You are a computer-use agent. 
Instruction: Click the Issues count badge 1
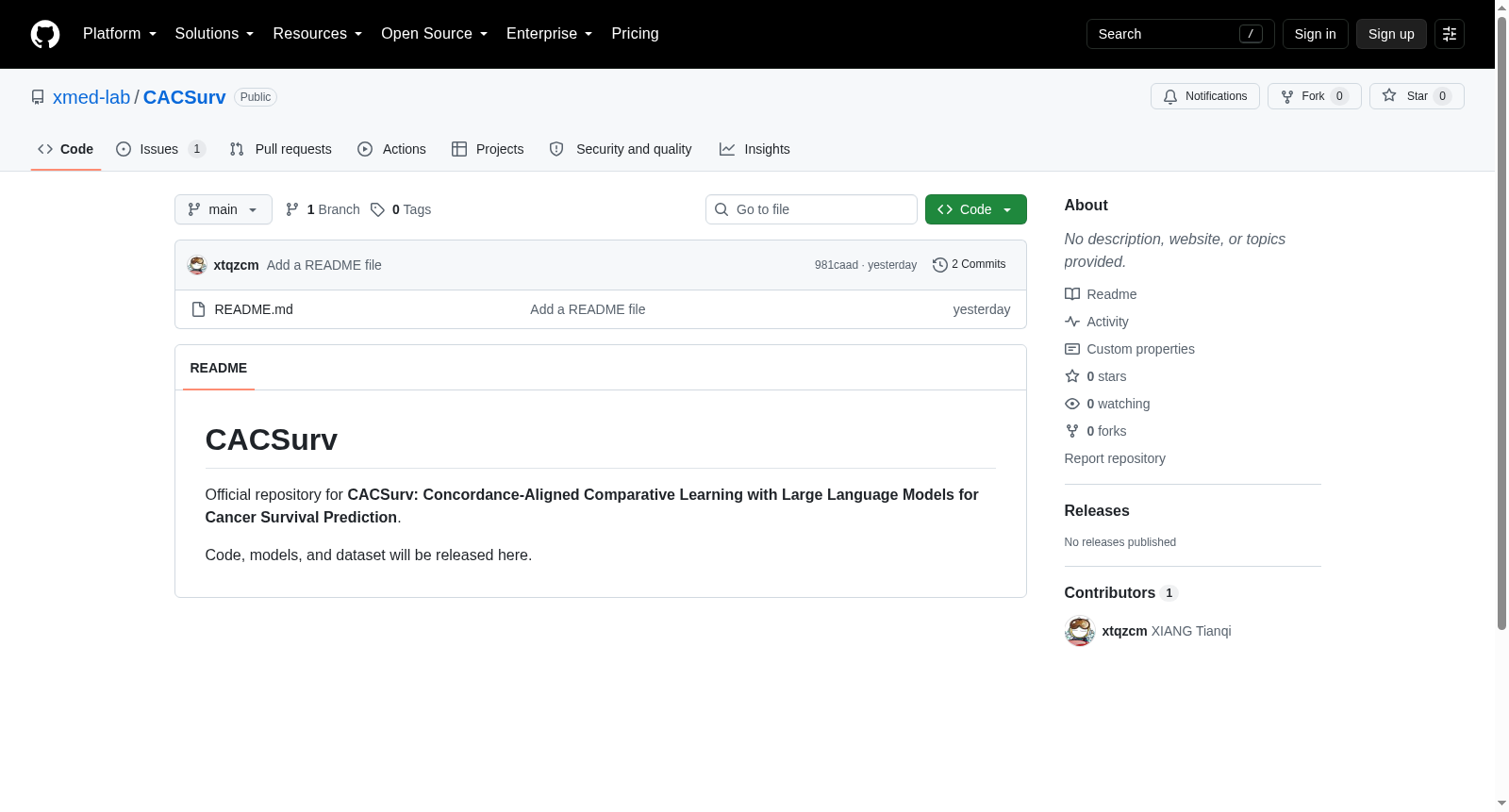(x=196, y=149)
